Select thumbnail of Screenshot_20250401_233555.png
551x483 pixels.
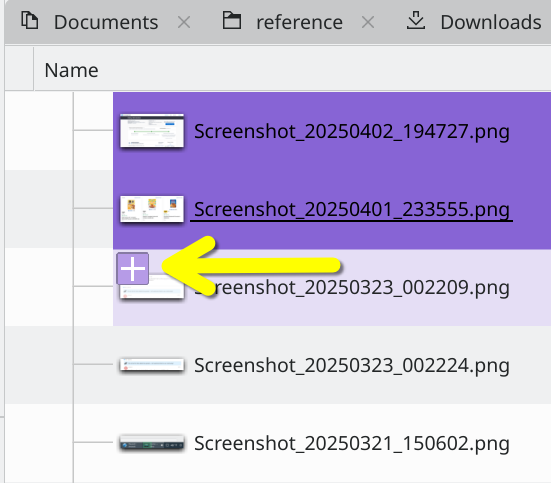152,209
